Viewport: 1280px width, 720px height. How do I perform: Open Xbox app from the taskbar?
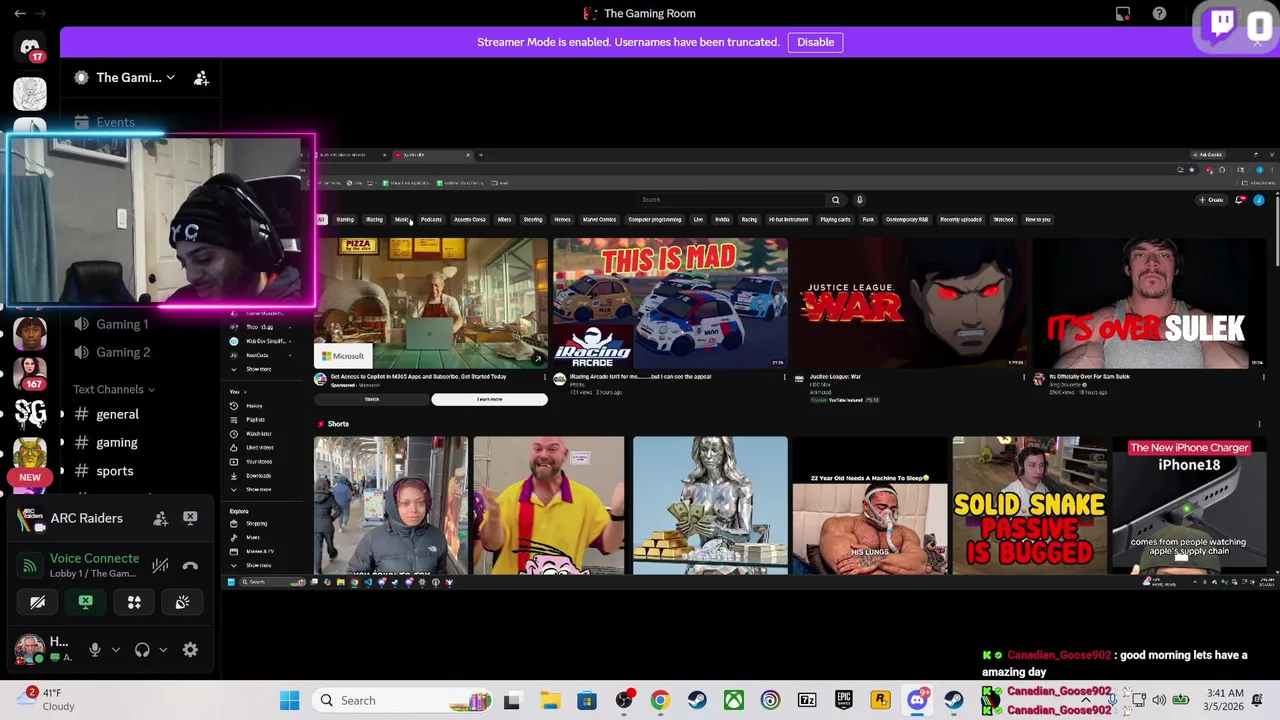point(733,701)
